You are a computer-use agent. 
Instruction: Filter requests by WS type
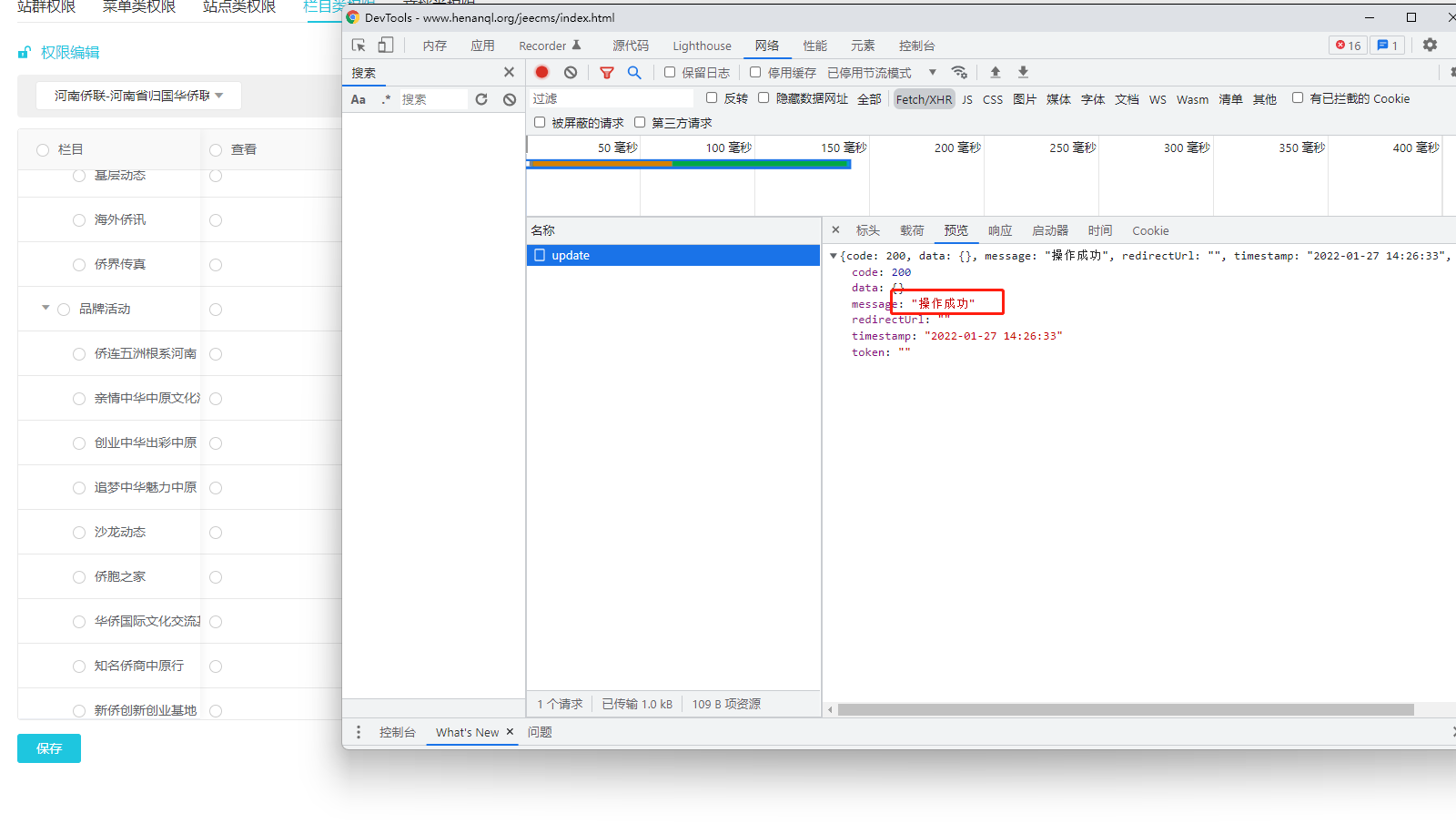tap(1158, 99)
